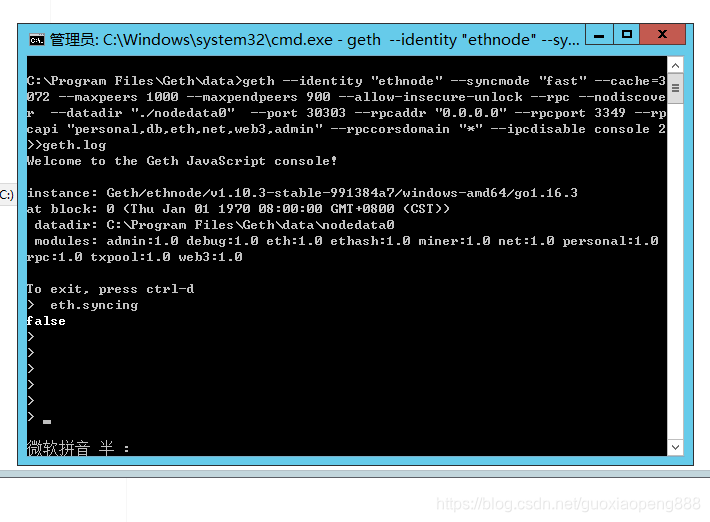Image resolution: width=710 pixels, height=522 pixels.
Task: Click the "rpc:1.0 txpool:1.0 web3:1.0" line
Action: coord(134,257)
